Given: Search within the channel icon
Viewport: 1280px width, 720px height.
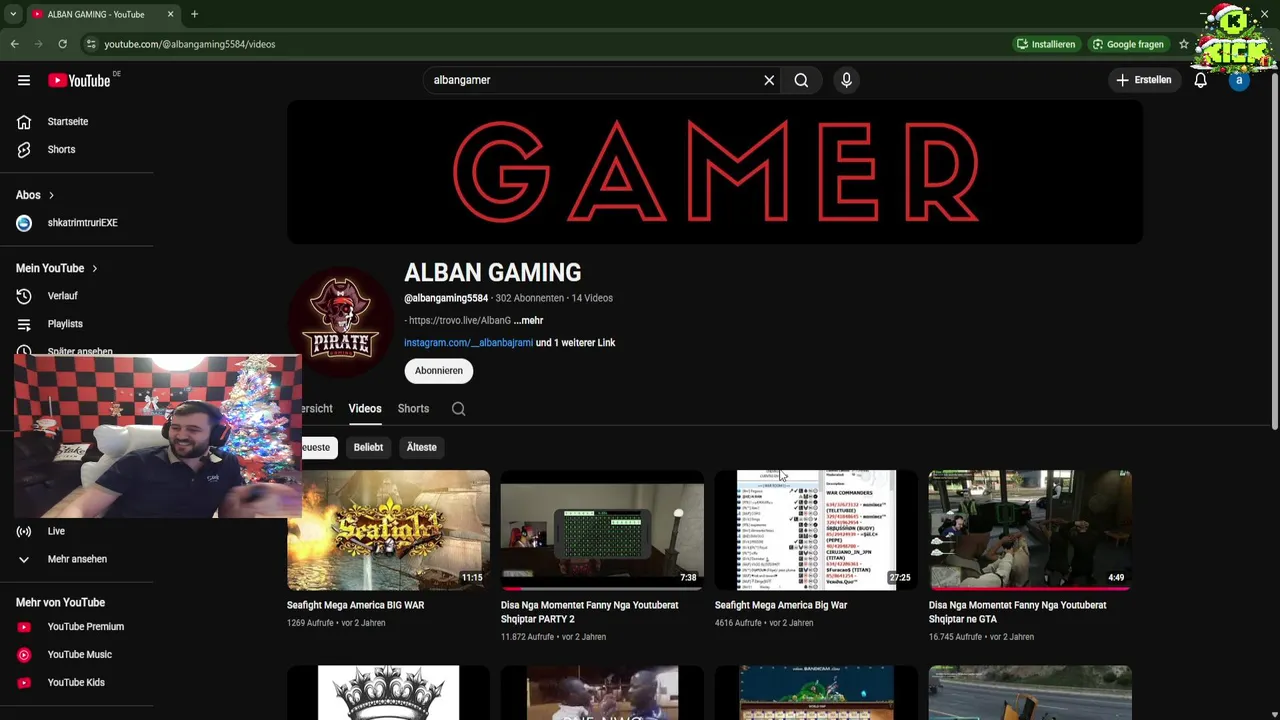Looking at the screenshot, I should [458, 409].
